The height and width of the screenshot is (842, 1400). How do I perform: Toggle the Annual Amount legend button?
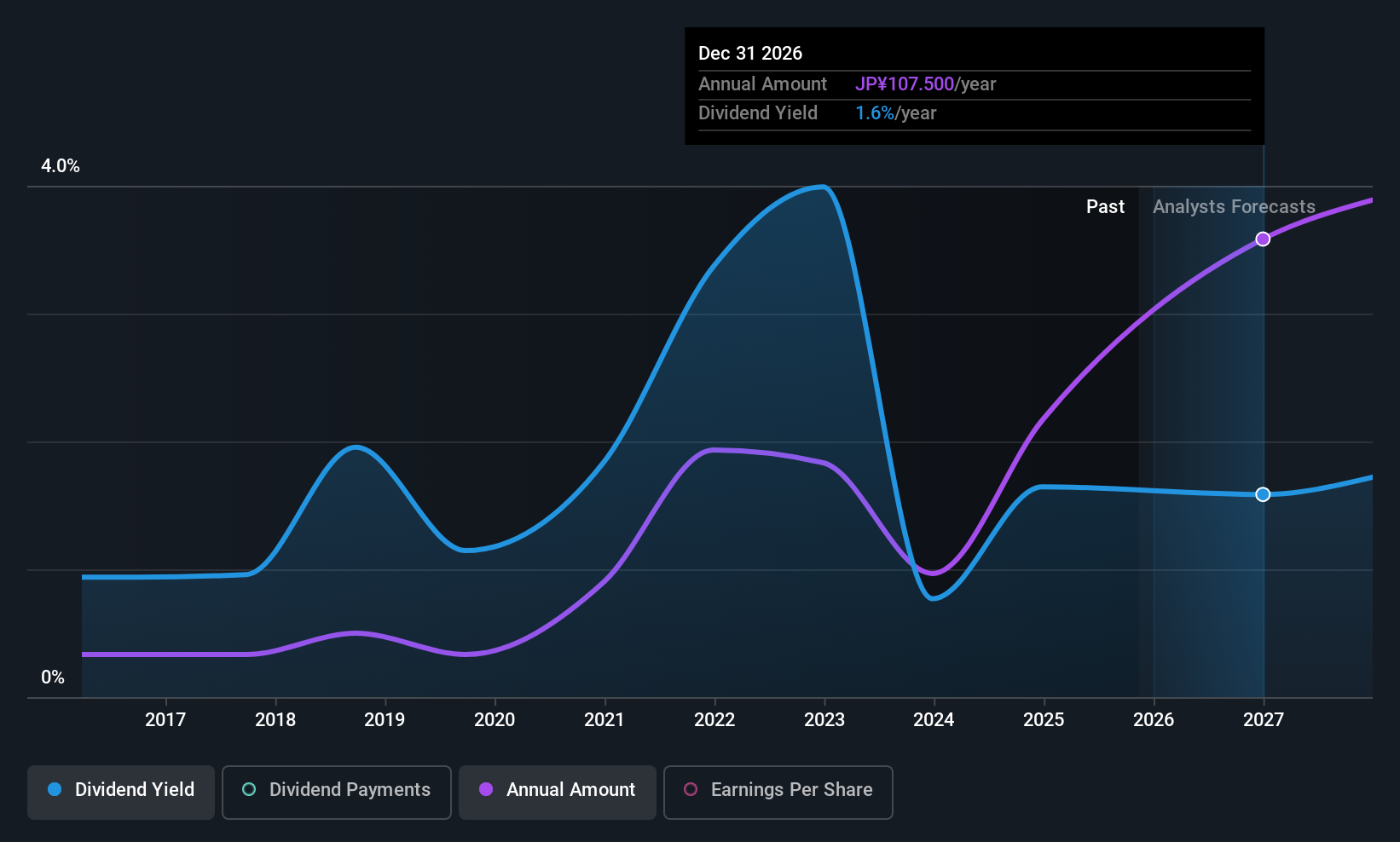(558, 792)
